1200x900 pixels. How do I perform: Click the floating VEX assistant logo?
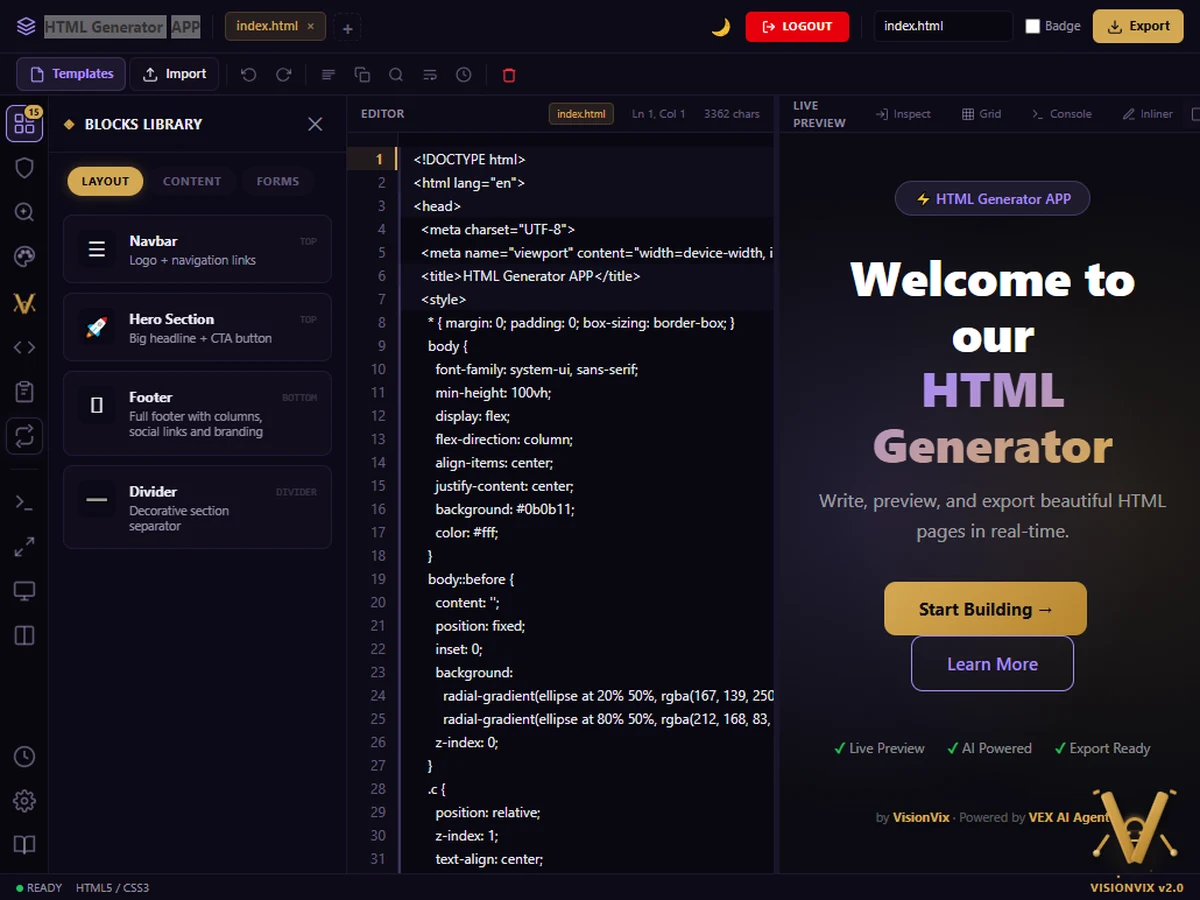tap(1133, 827)
